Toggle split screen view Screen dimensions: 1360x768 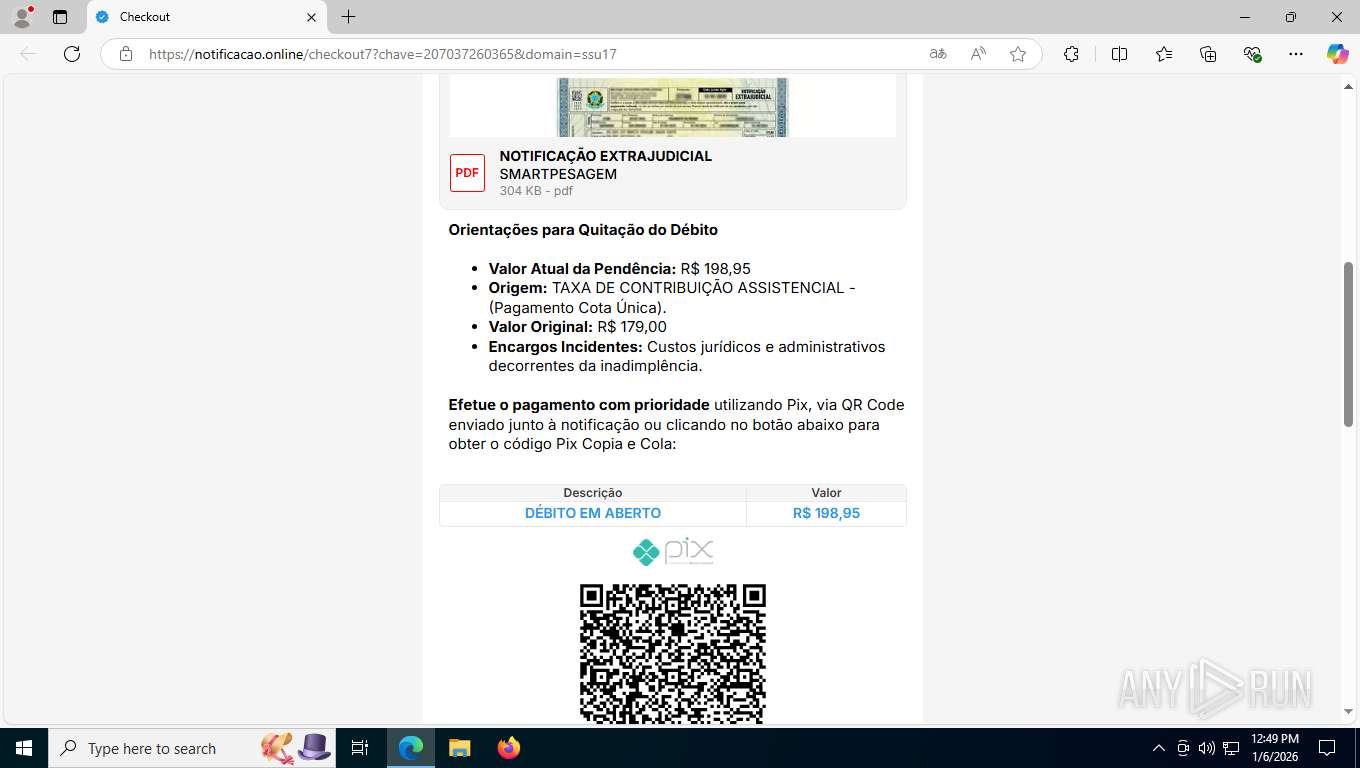tap(1119, 54)
